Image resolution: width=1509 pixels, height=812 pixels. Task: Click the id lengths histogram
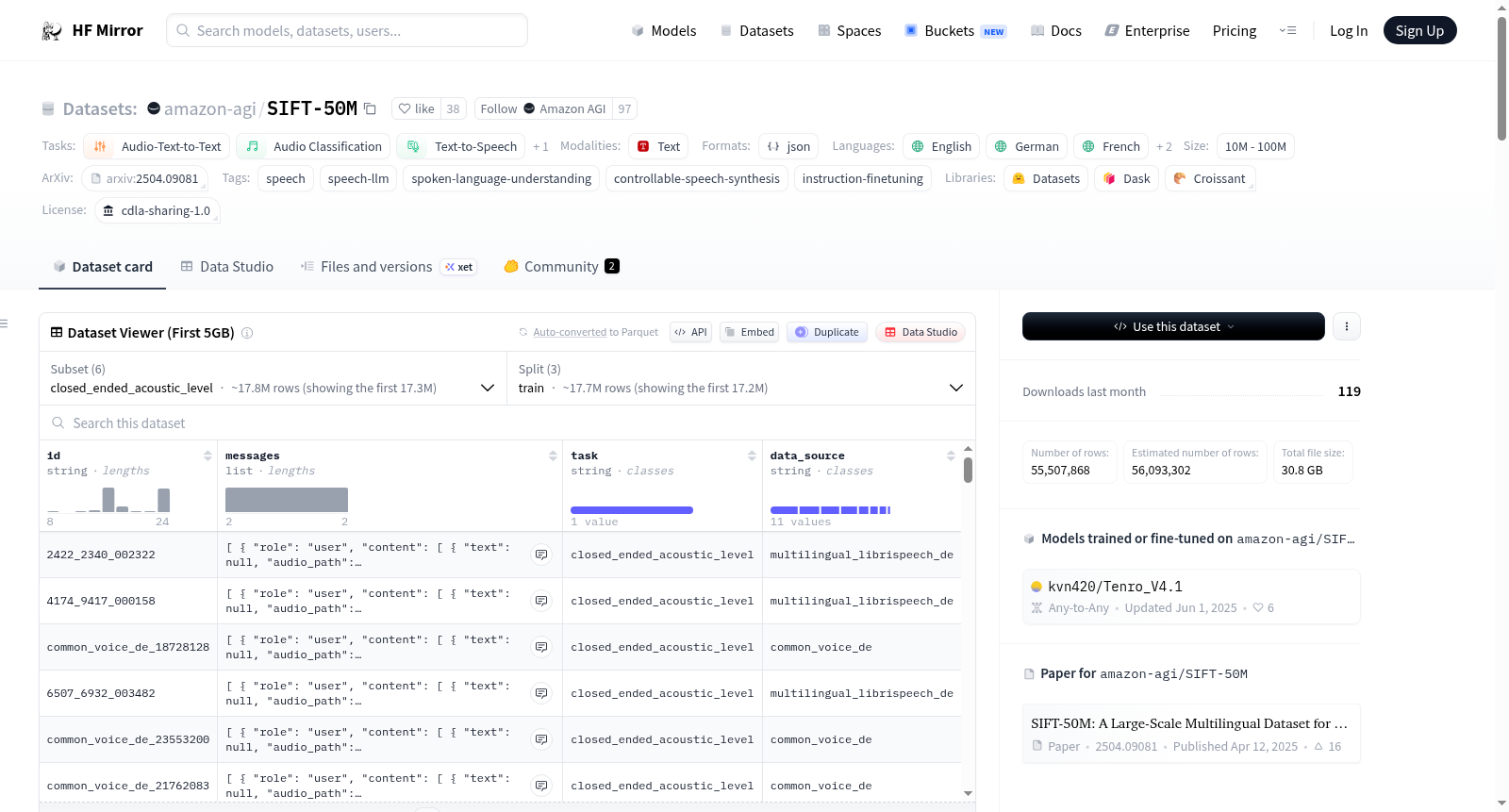108,500
